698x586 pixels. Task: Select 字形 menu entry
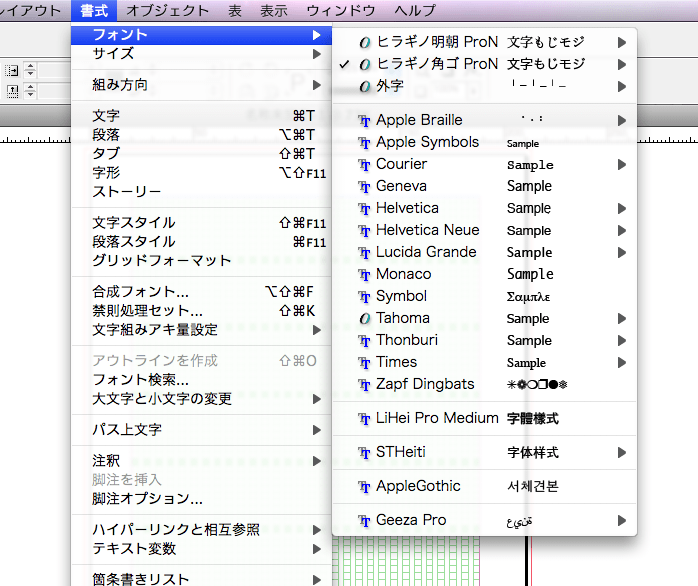point(201,173)
